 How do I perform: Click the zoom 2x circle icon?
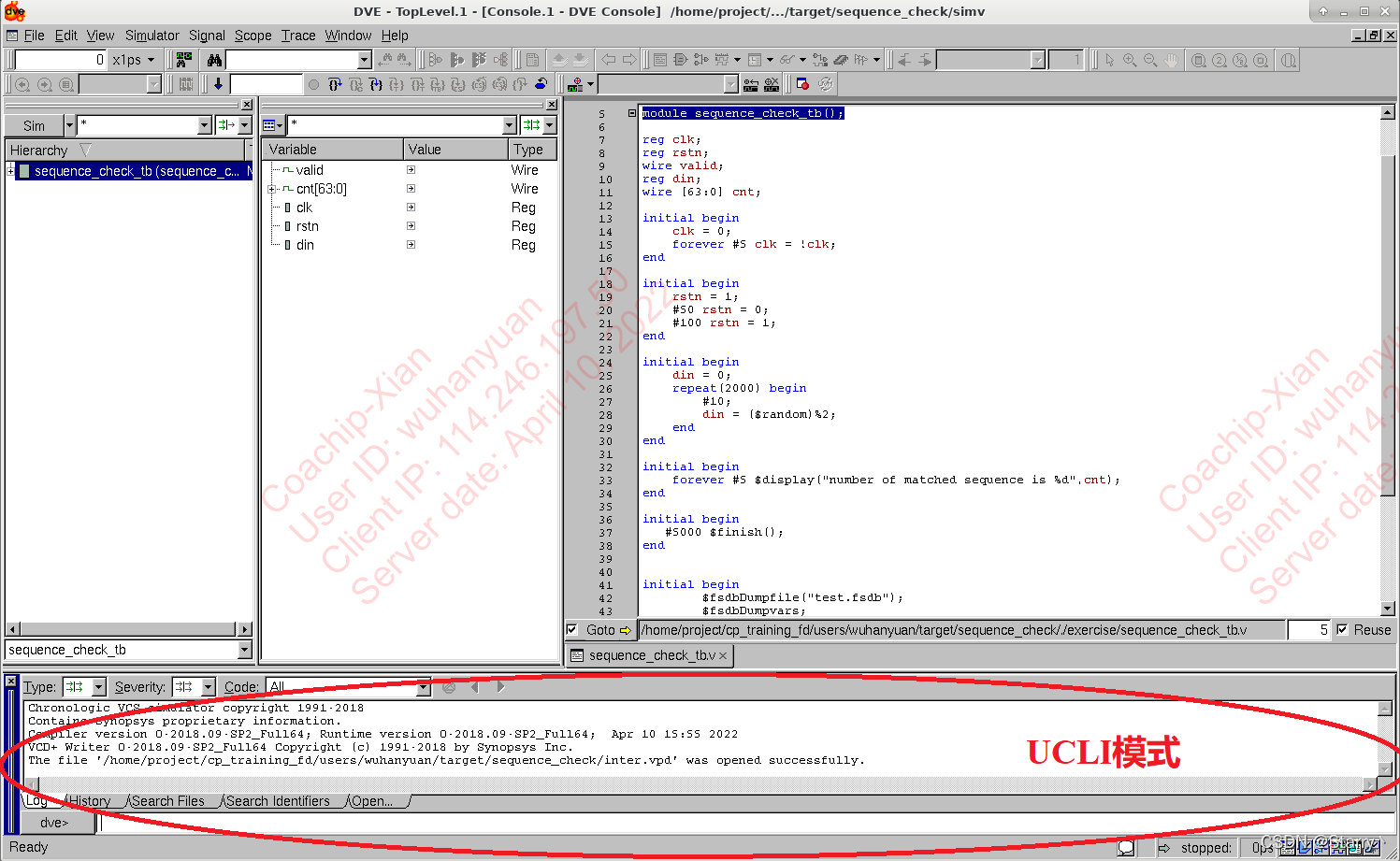[x=1220, y=60]
